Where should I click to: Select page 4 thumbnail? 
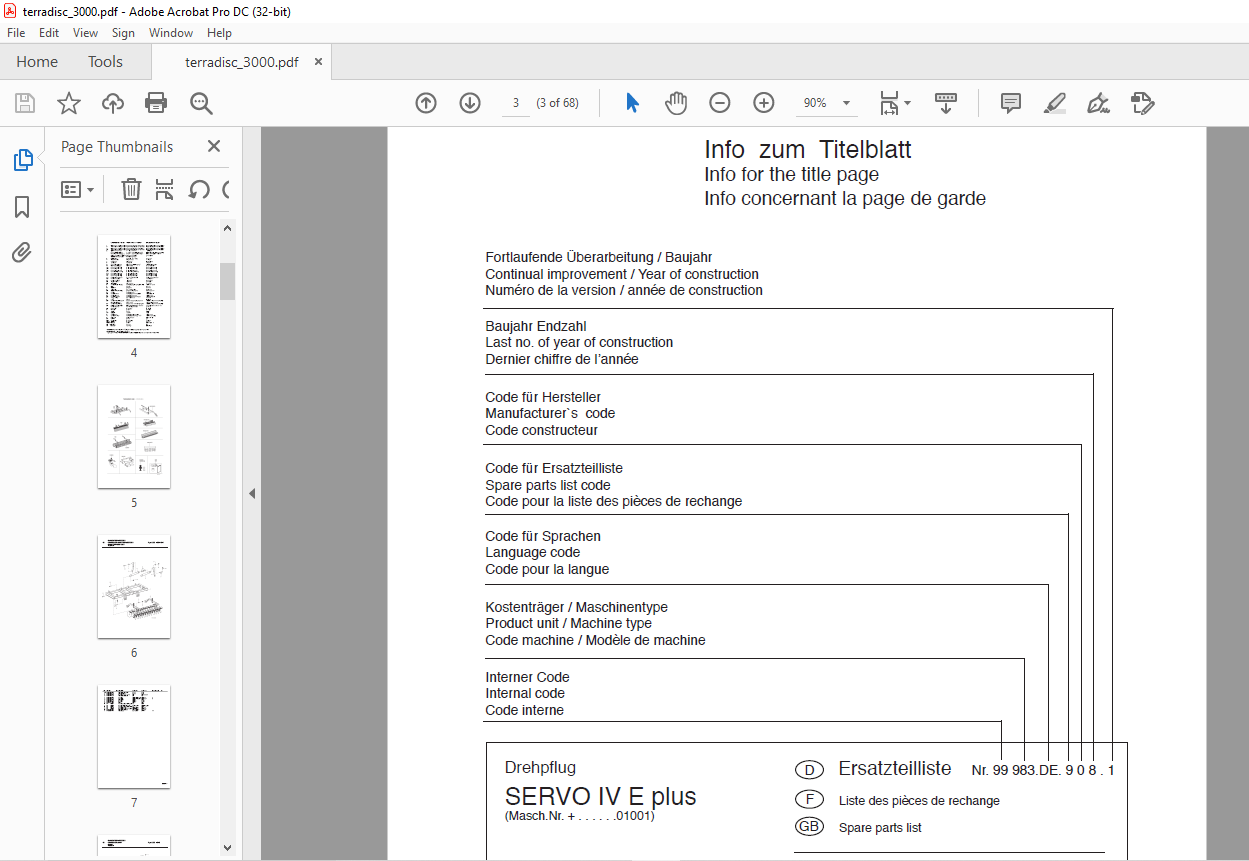pyautogui.click(x=134, y=287)
